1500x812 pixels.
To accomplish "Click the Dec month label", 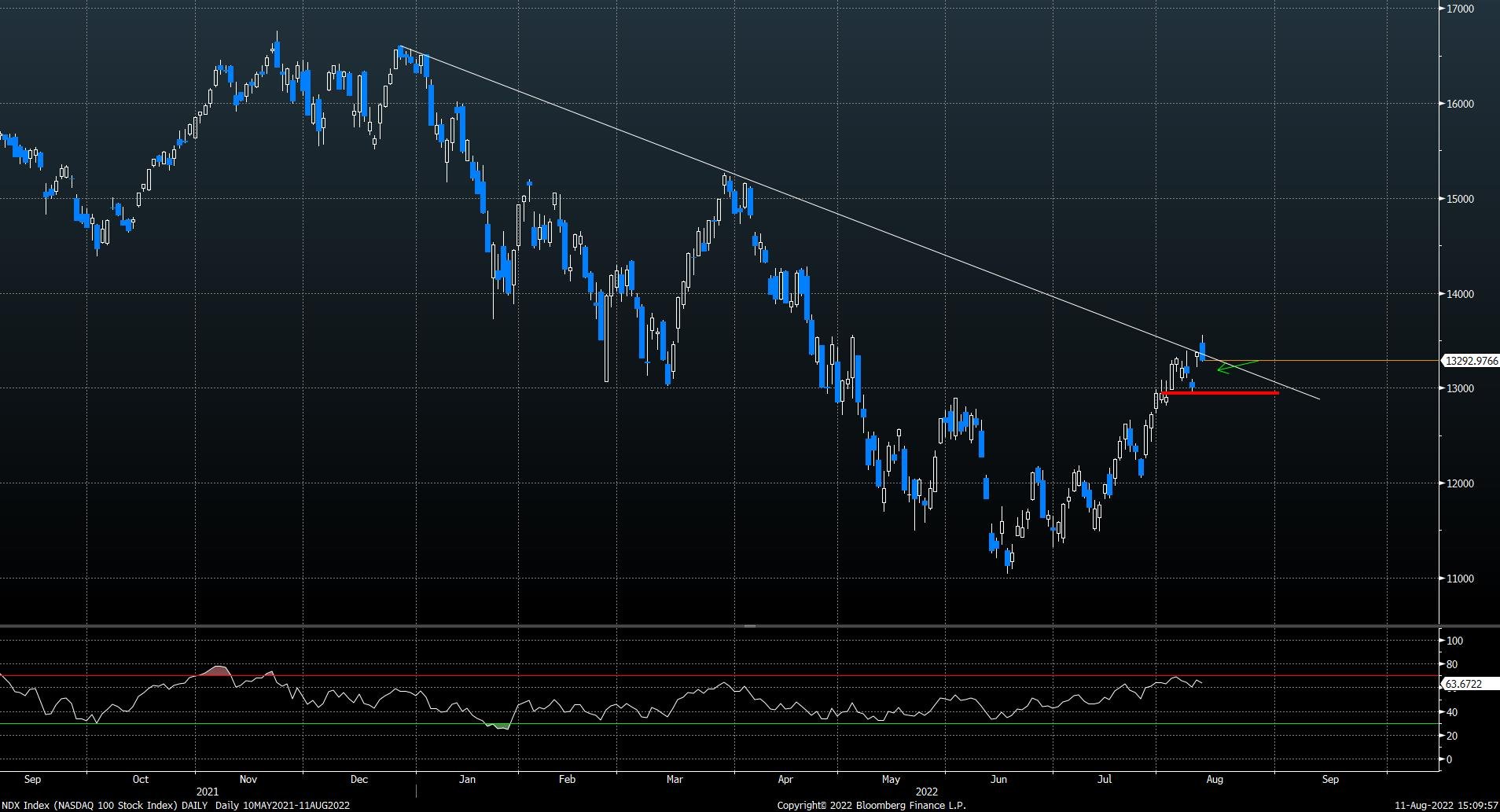I will click(x=359, y=780).
